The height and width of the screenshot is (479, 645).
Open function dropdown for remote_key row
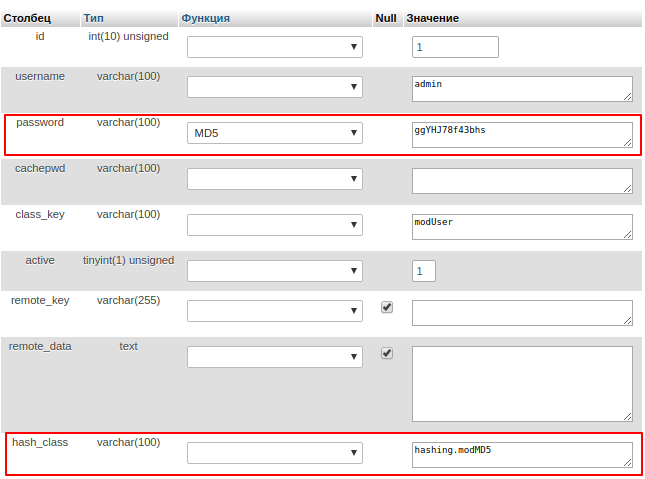click(275, 311)
